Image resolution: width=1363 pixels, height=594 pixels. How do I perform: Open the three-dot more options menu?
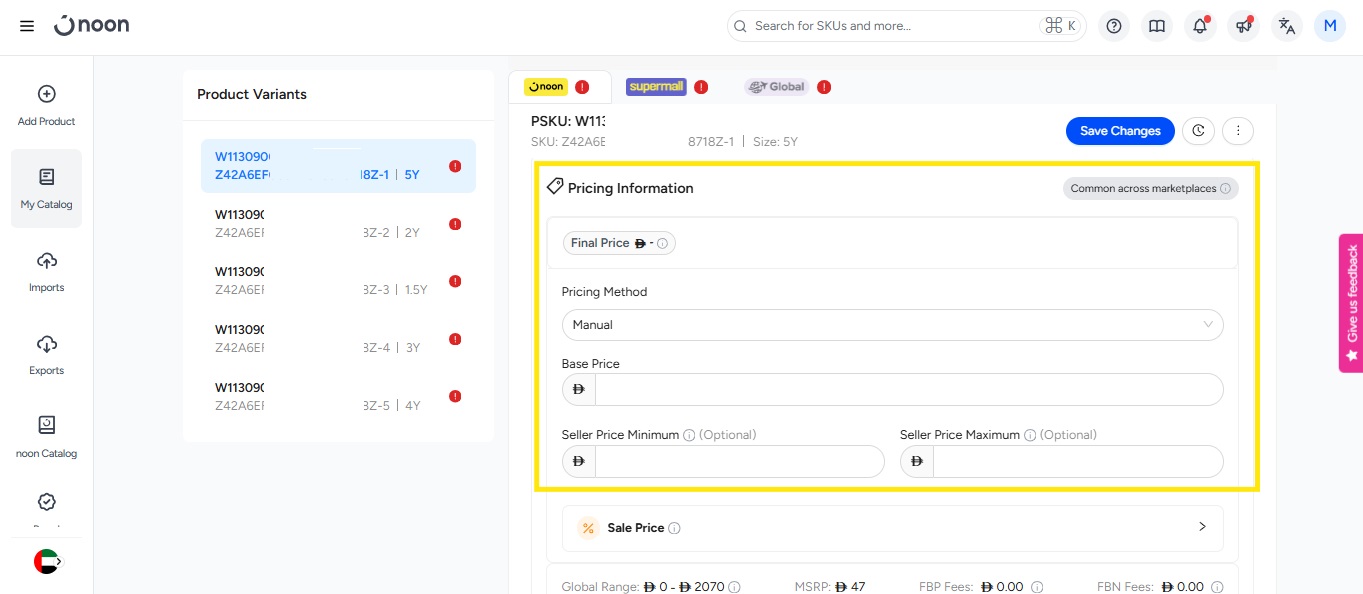[1238, 131]
